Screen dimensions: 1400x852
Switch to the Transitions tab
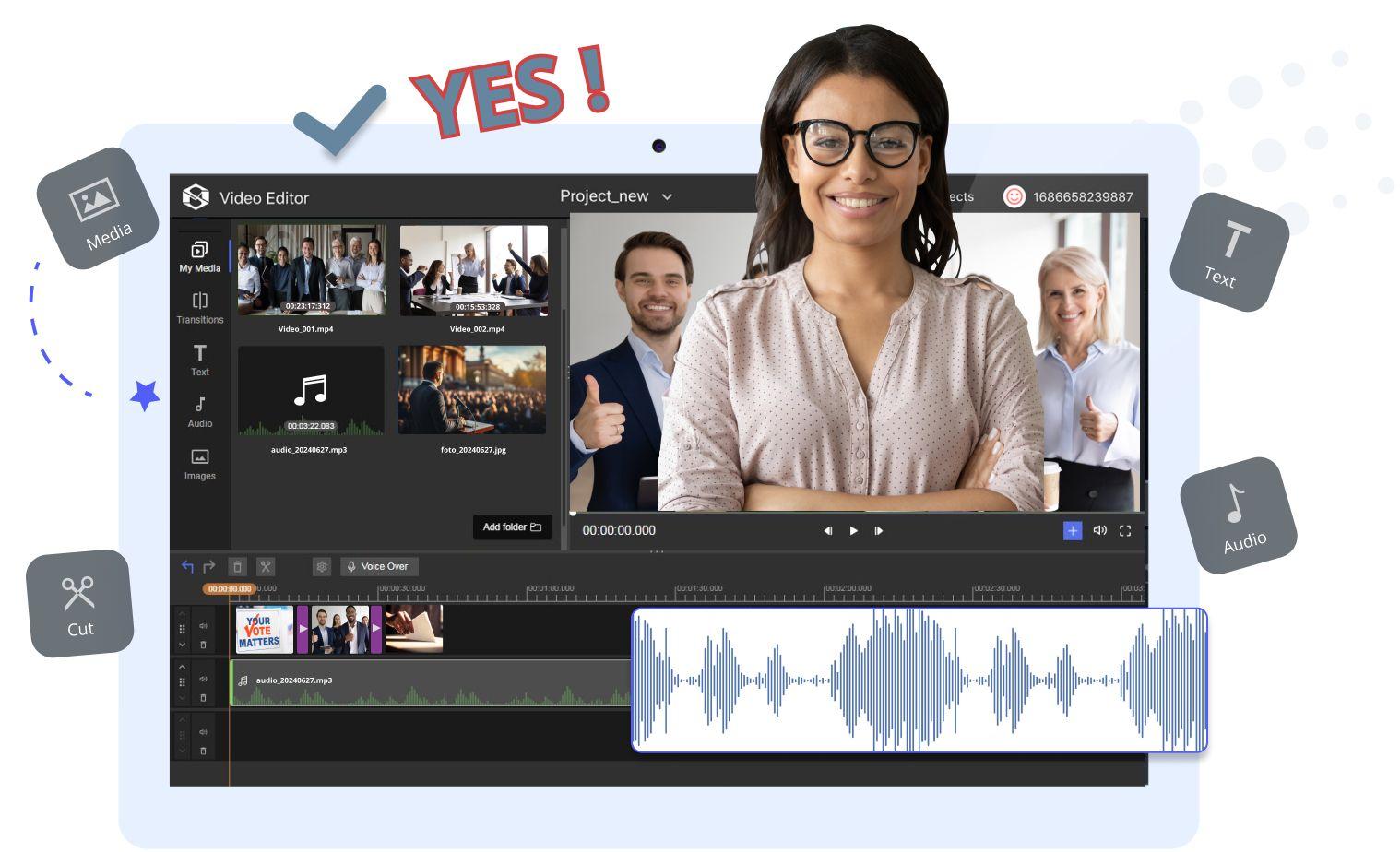pos(200,308)
